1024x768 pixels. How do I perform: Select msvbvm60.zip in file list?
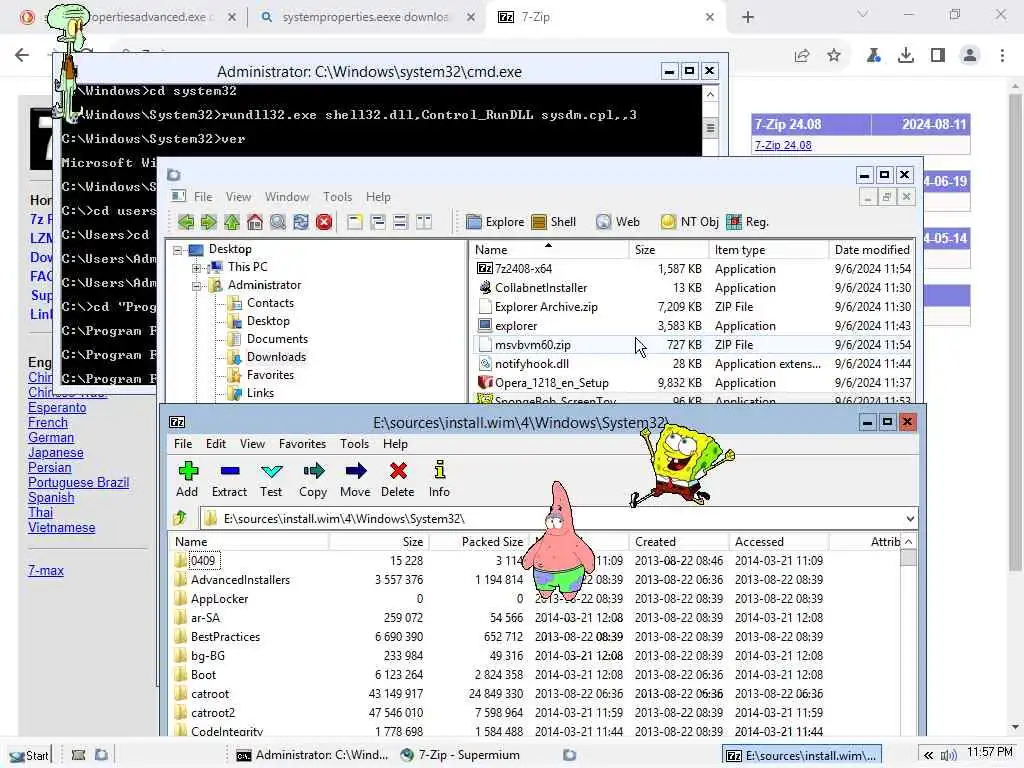tap(692, 345)
